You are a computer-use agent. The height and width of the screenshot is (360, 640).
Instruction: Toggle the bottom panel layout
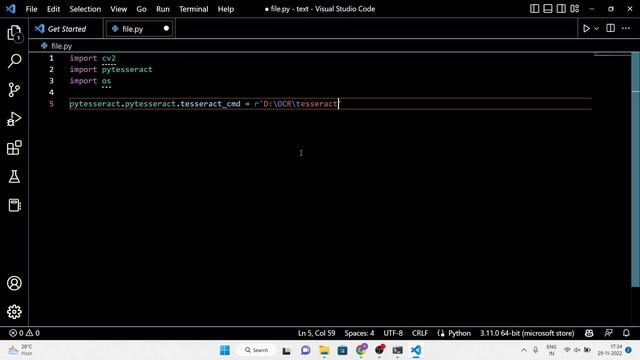click(x=548, y=9)
